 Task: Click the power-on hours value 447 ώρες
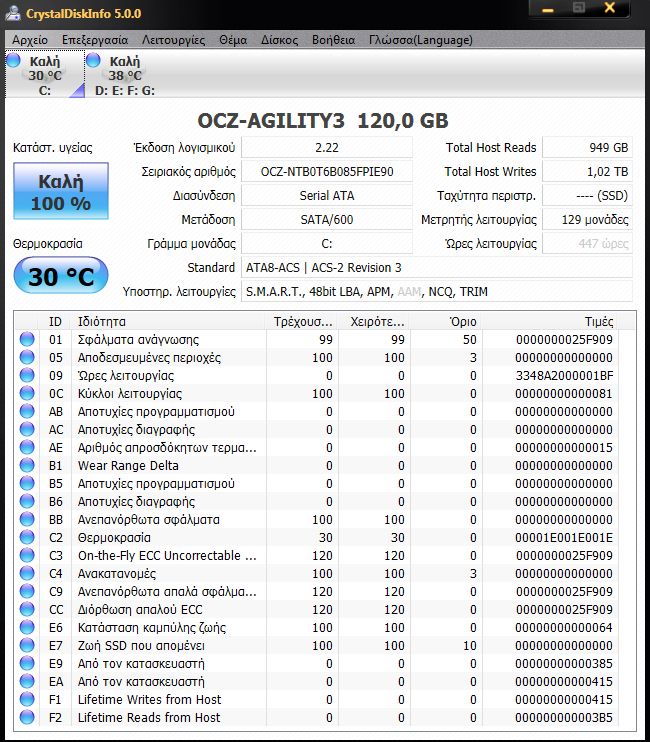[587, 244]
